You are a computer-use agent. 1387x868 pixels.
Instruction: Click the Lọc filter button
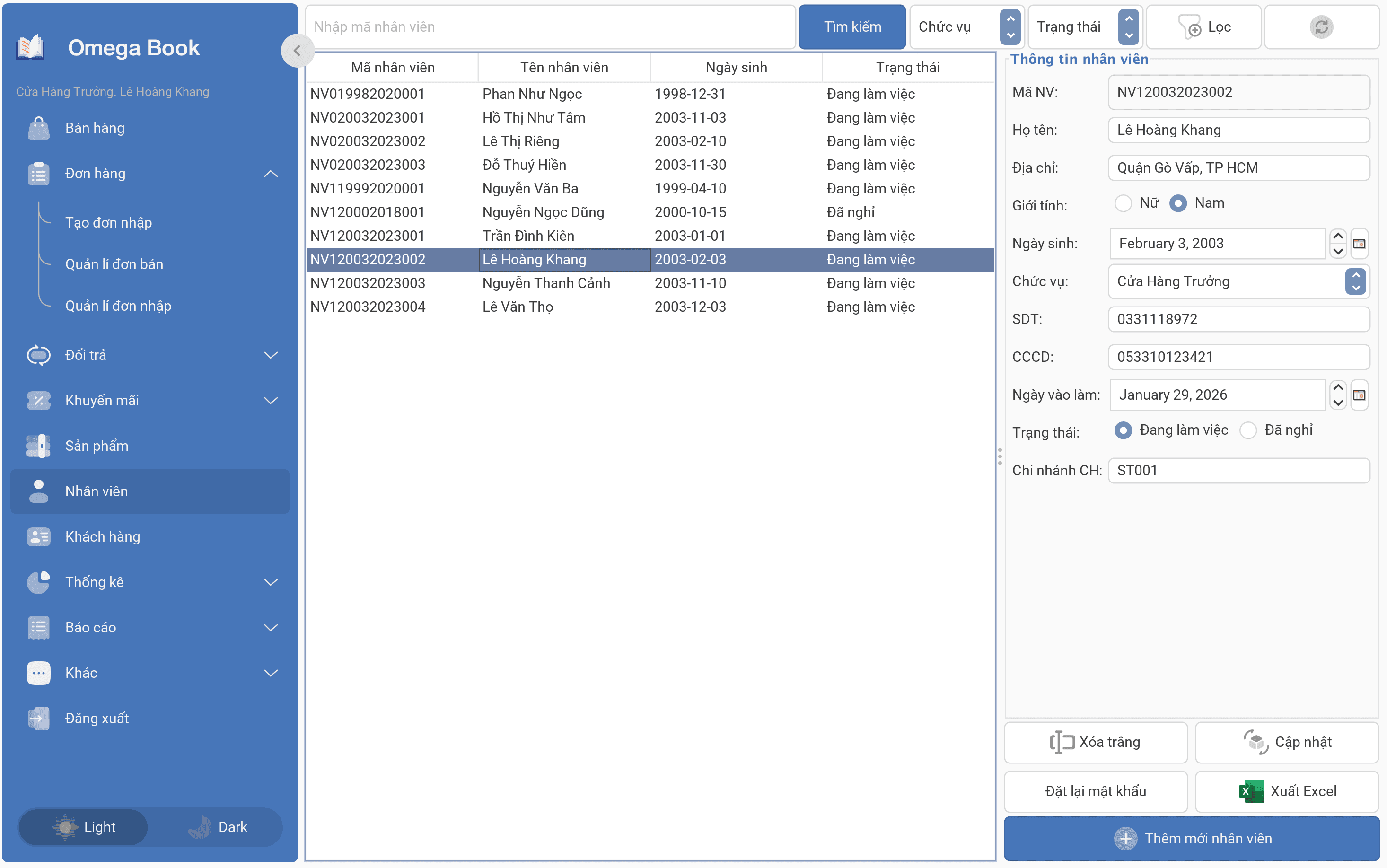(1204, 27)
